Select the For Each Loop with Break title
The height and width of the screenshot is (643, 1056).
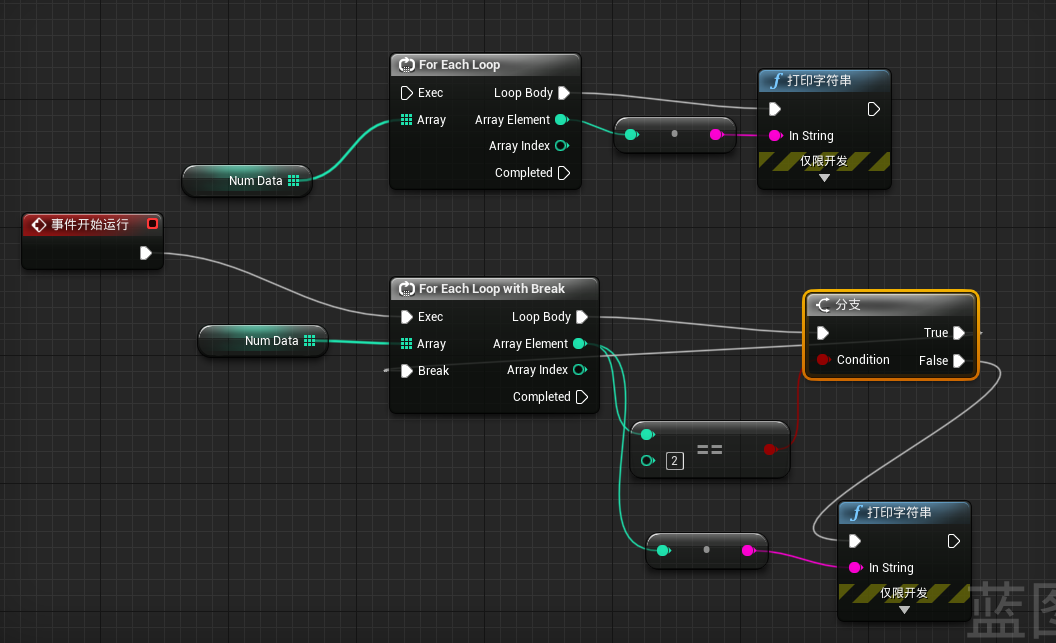click(x=491, y=289)
